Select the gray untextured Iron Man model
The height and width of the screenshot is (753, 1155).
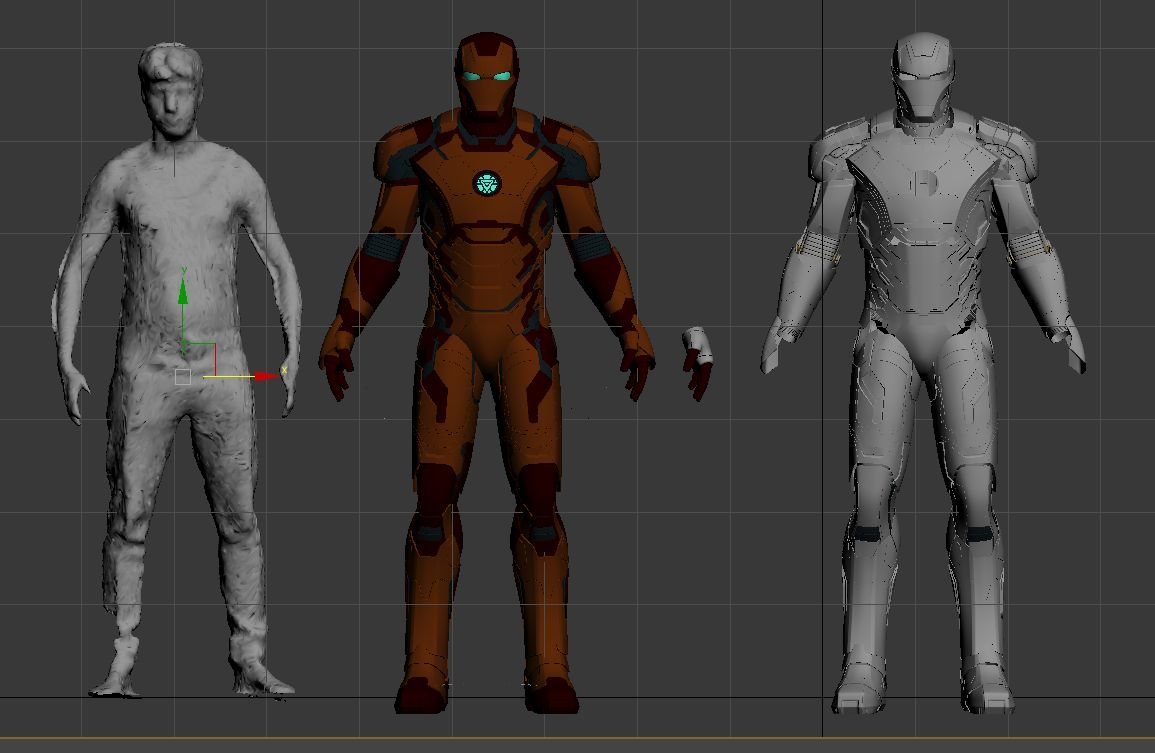tap(922, 373)
